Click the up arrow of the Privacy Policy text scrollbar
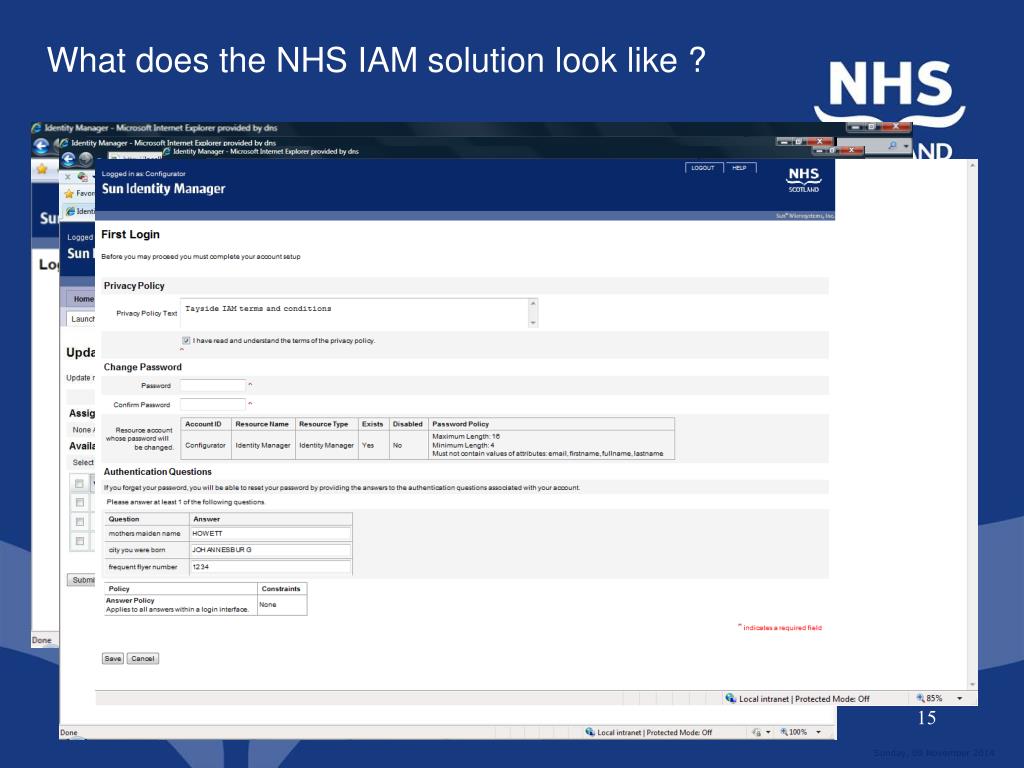This screenshot has width=1024, height=768. coord(533,304)
